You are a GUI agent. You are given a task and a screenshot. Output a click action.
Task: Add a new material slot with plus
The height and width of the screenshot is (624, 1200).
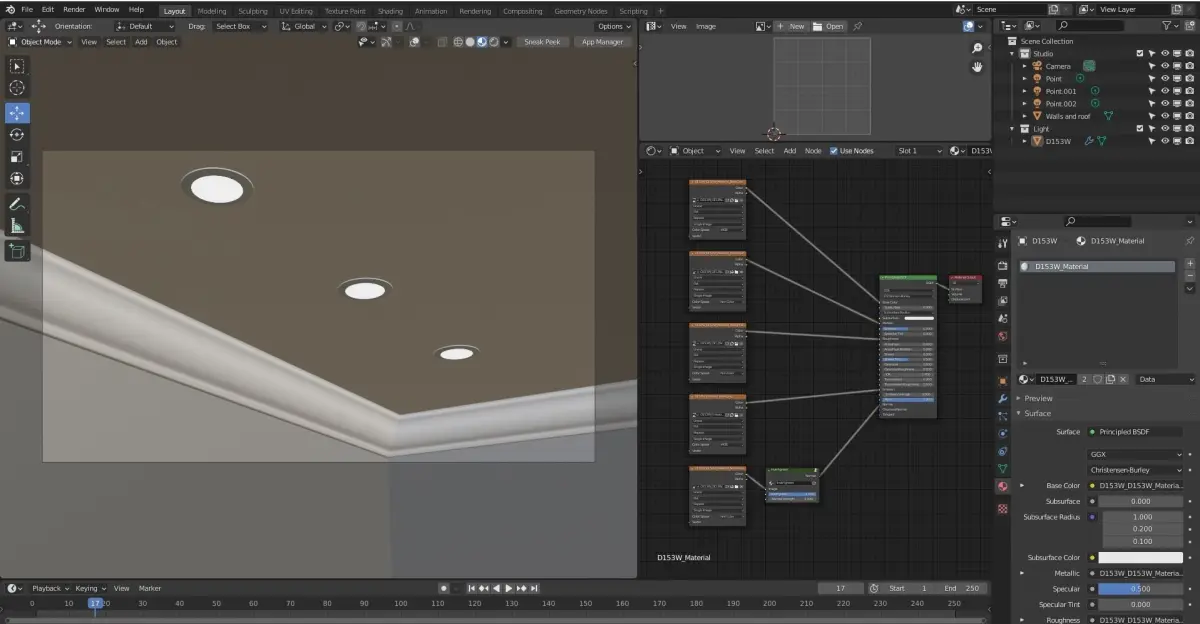(1190, 263)
